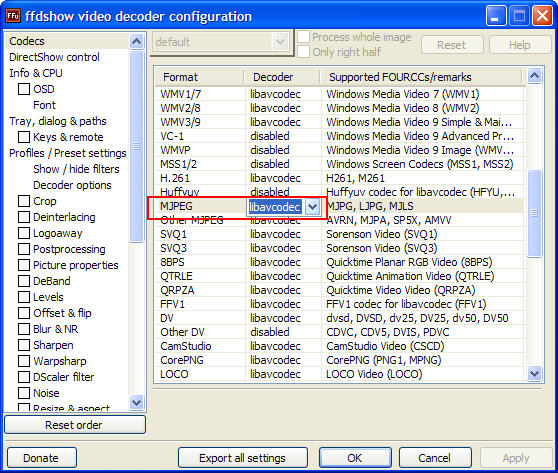Click the Reset order button
The width and height of the screenshot is (558, 473).
[x=75, y=425]
